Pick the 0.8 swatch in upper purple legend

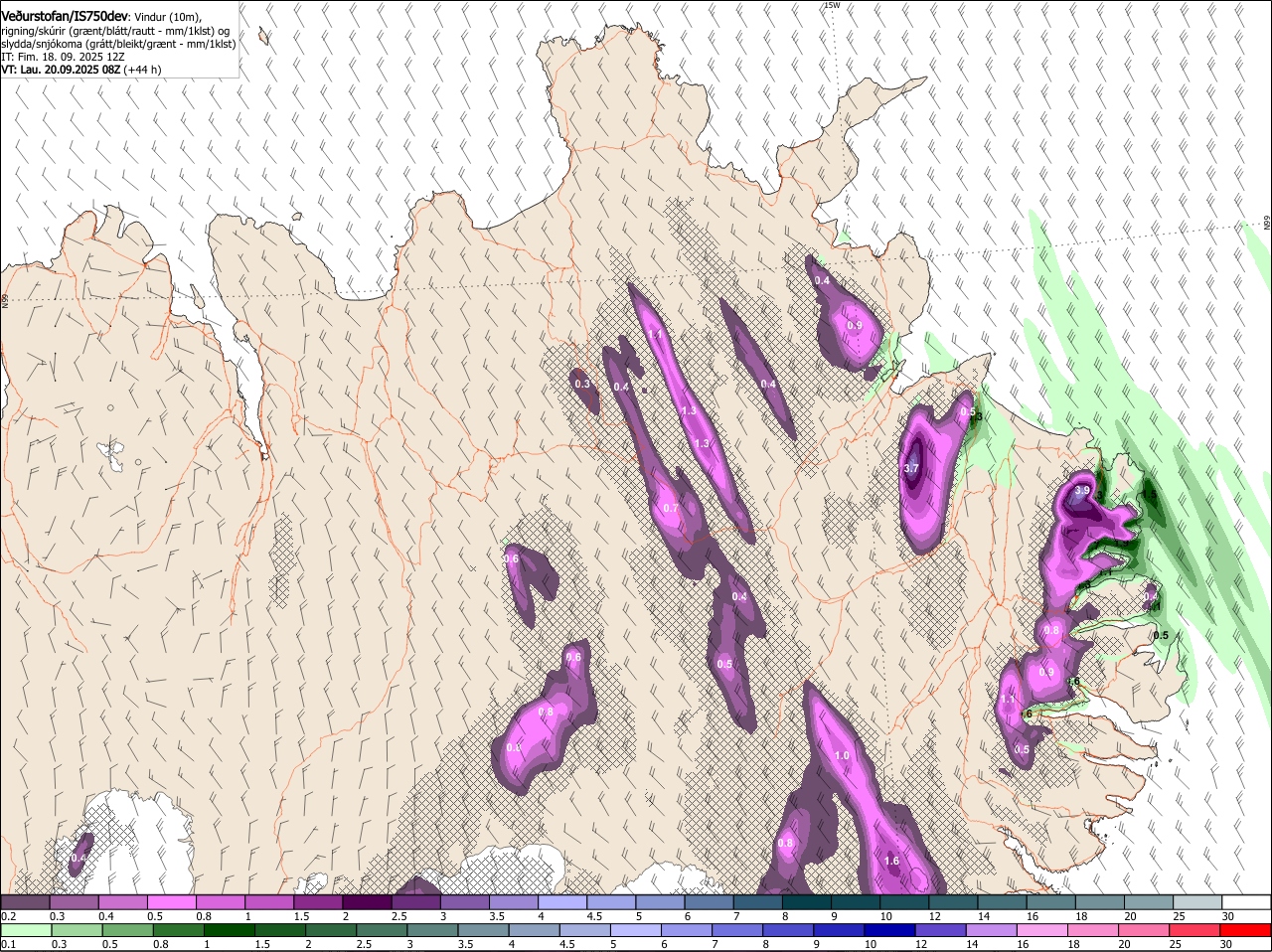click(x=220, y=902)
